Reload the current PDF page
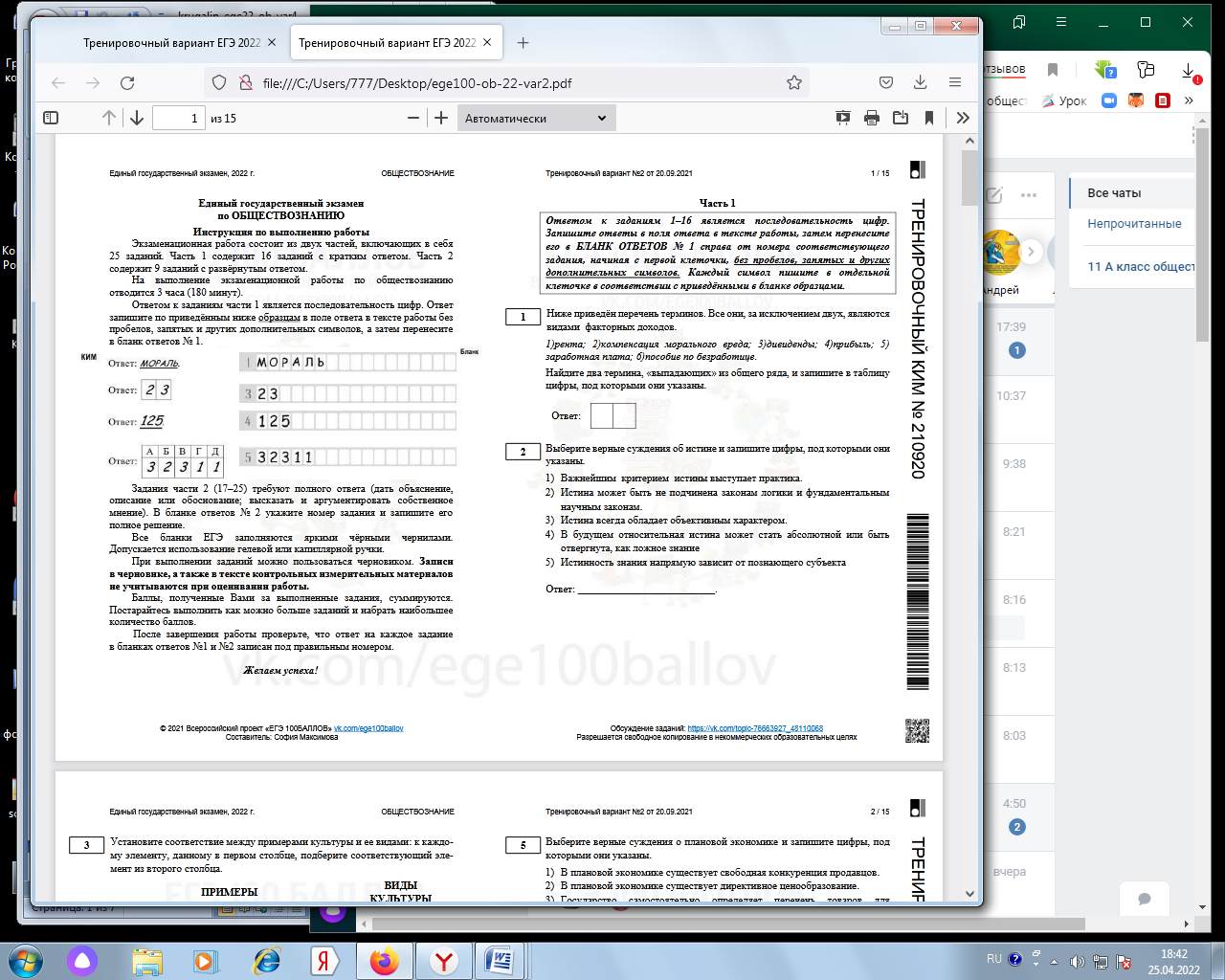Viewport: 1225px width, 980px height. [127, 83]
